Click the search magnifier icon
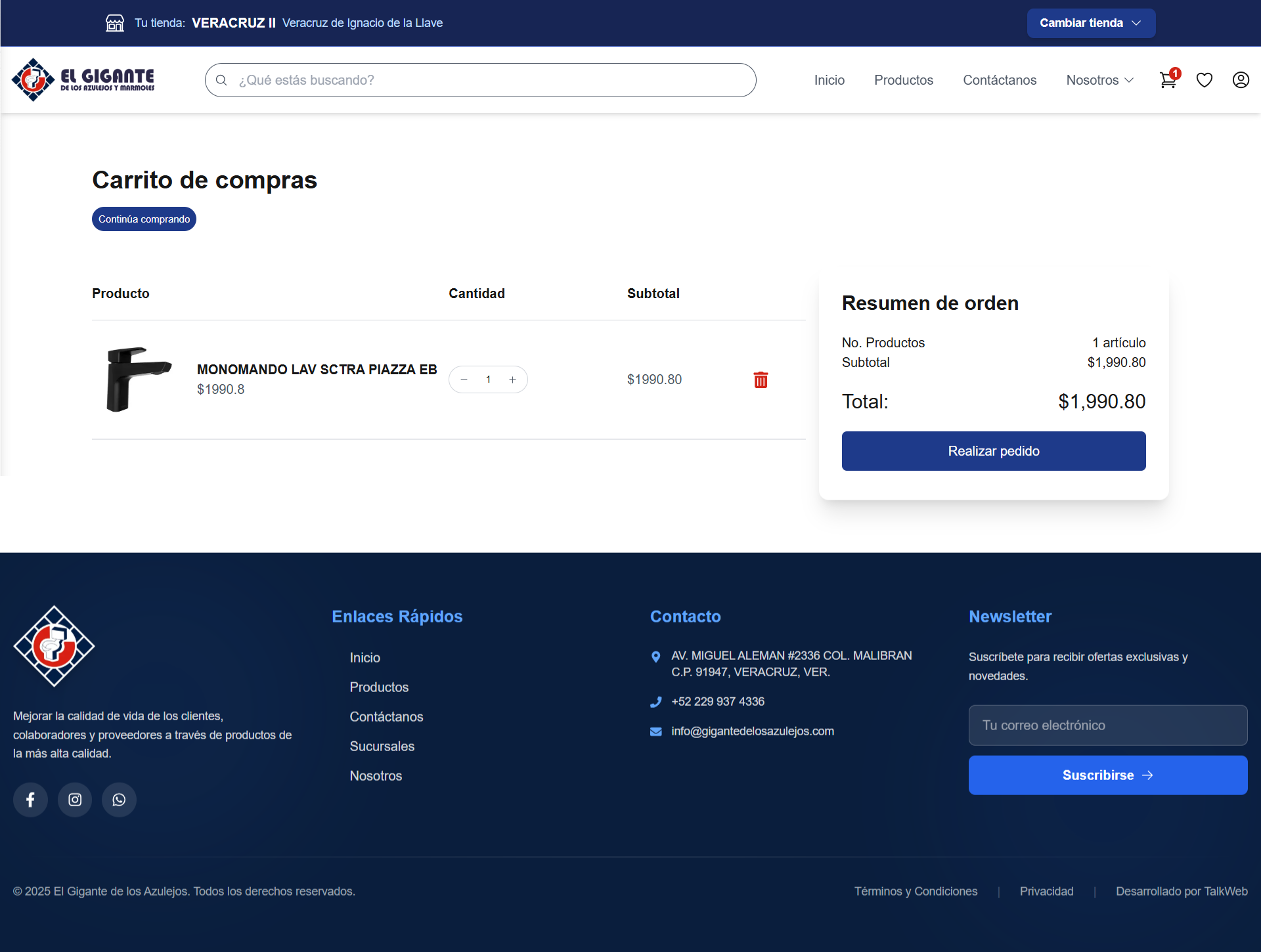1261x952 pixels. point(222,80)
